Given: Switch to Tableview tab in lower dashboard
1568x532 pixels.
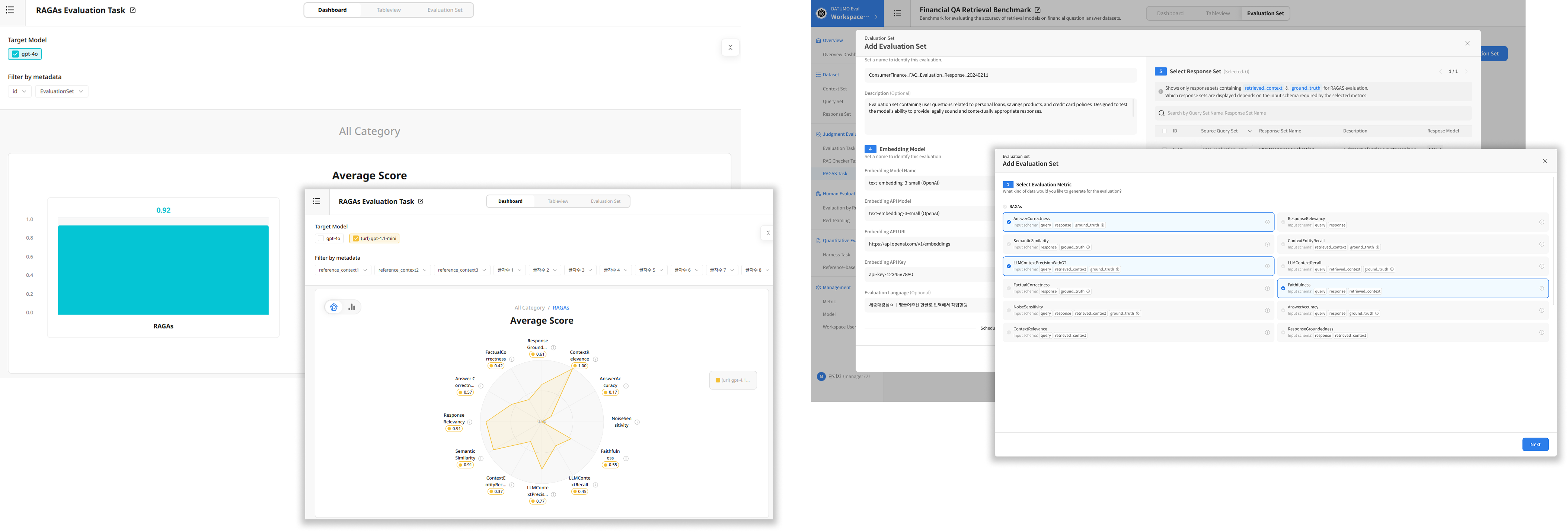Looking at the screenshot, I should (558, 202).
